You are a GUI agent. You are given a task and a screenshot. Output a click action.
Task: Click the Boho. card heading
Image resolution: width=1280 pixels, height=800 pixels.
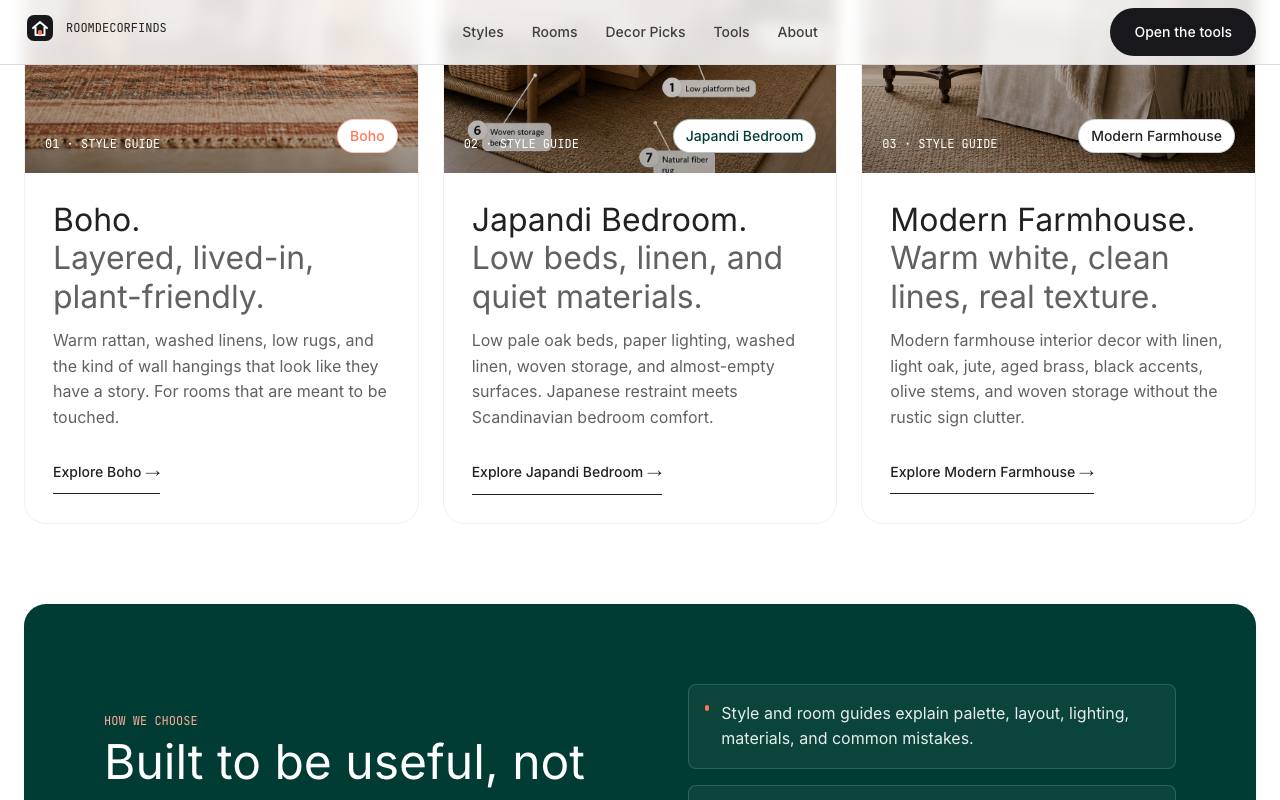point(96,219)
